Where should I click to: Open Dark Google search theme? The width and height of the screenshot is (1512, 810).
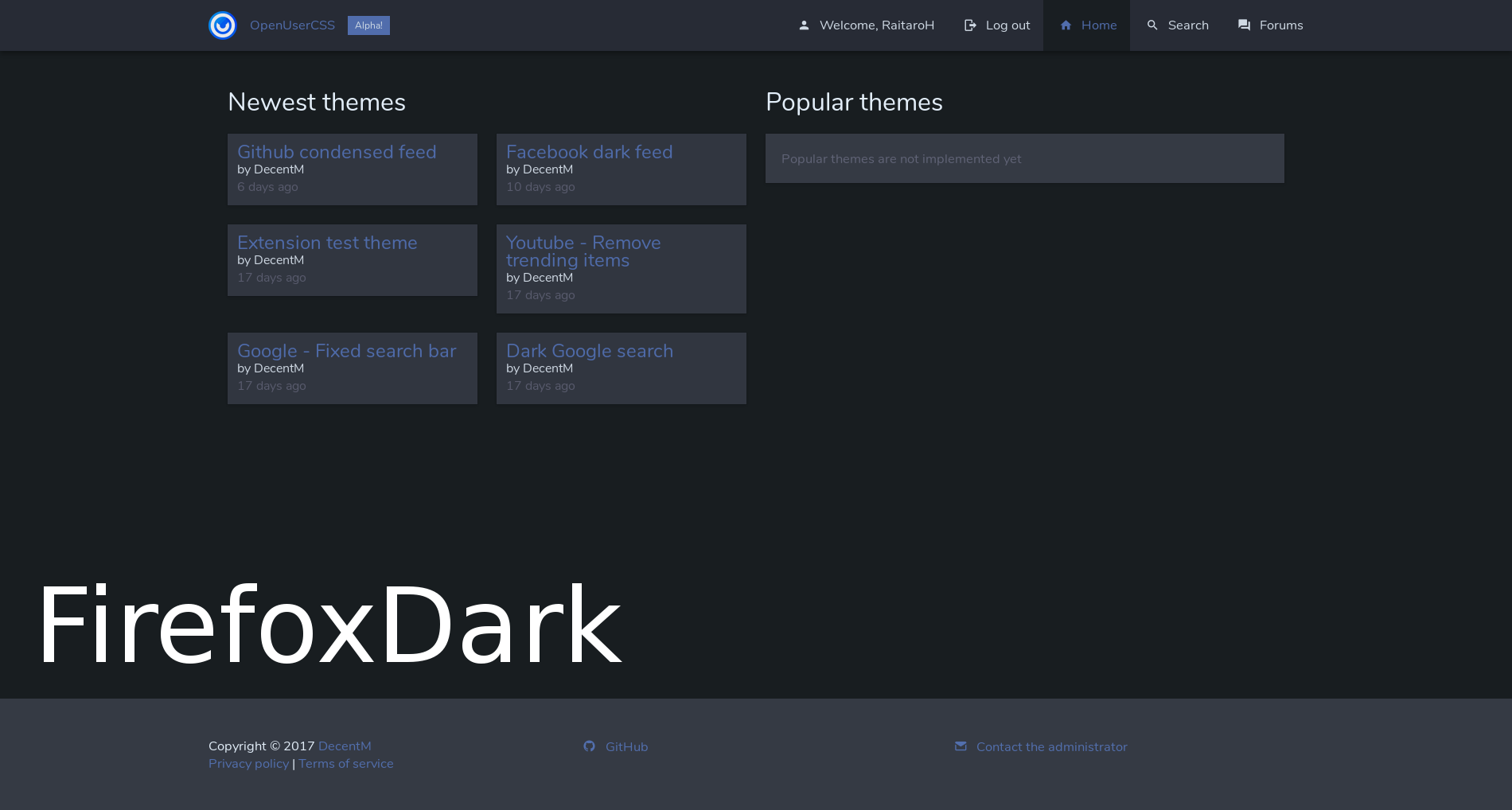coord(590,351)
